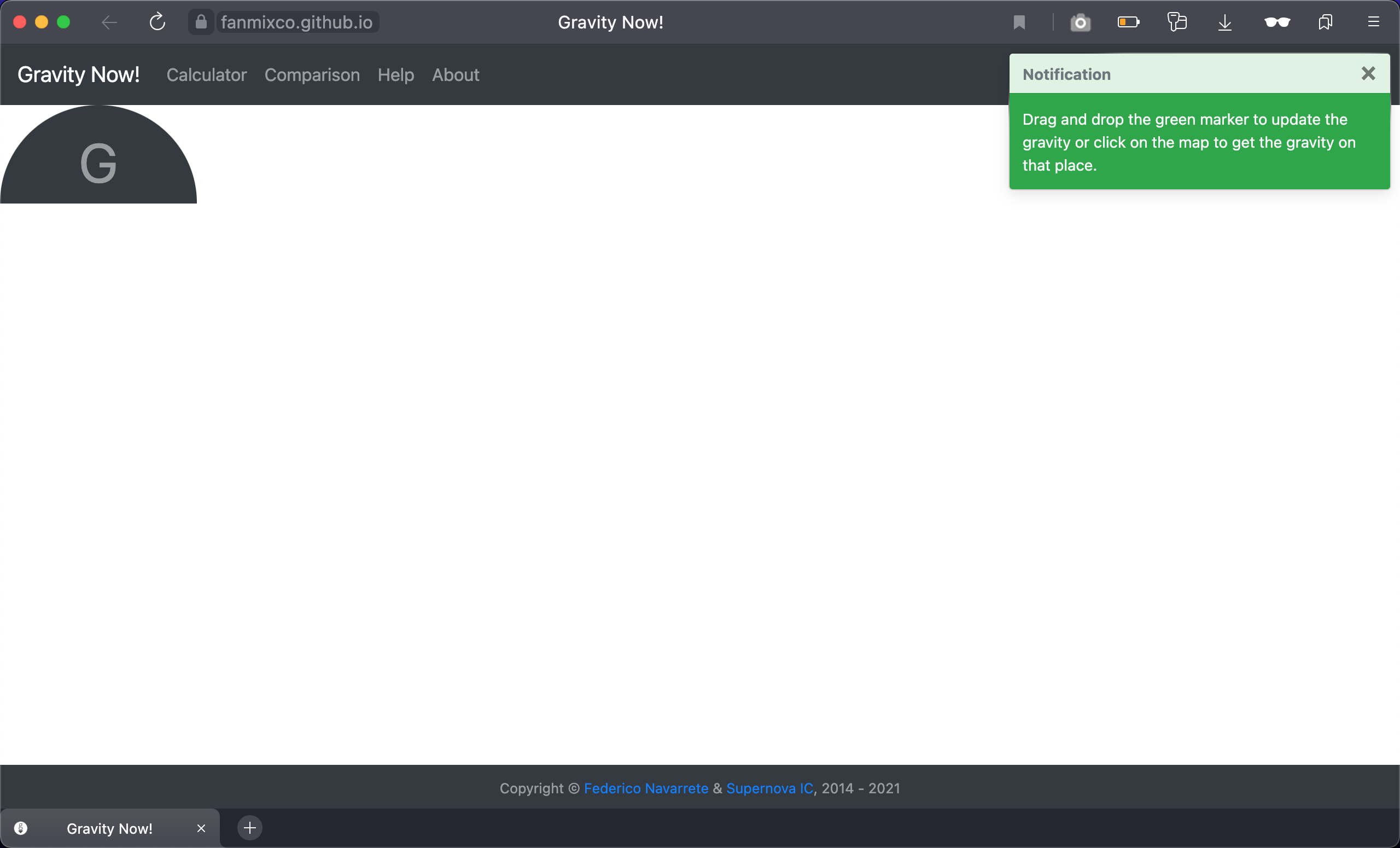This screenshot has height=848, width=1400.
Task: Open the battery saver icon
Action: point(1128,22)
